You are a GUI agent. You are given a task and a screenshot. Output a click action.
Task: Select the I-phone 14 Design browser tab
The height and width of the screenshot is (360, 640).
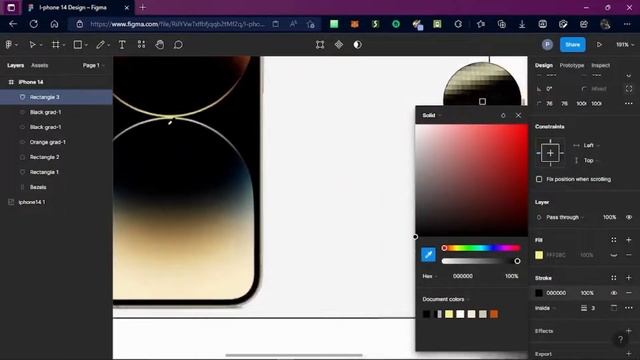click(x=78, y=8)
